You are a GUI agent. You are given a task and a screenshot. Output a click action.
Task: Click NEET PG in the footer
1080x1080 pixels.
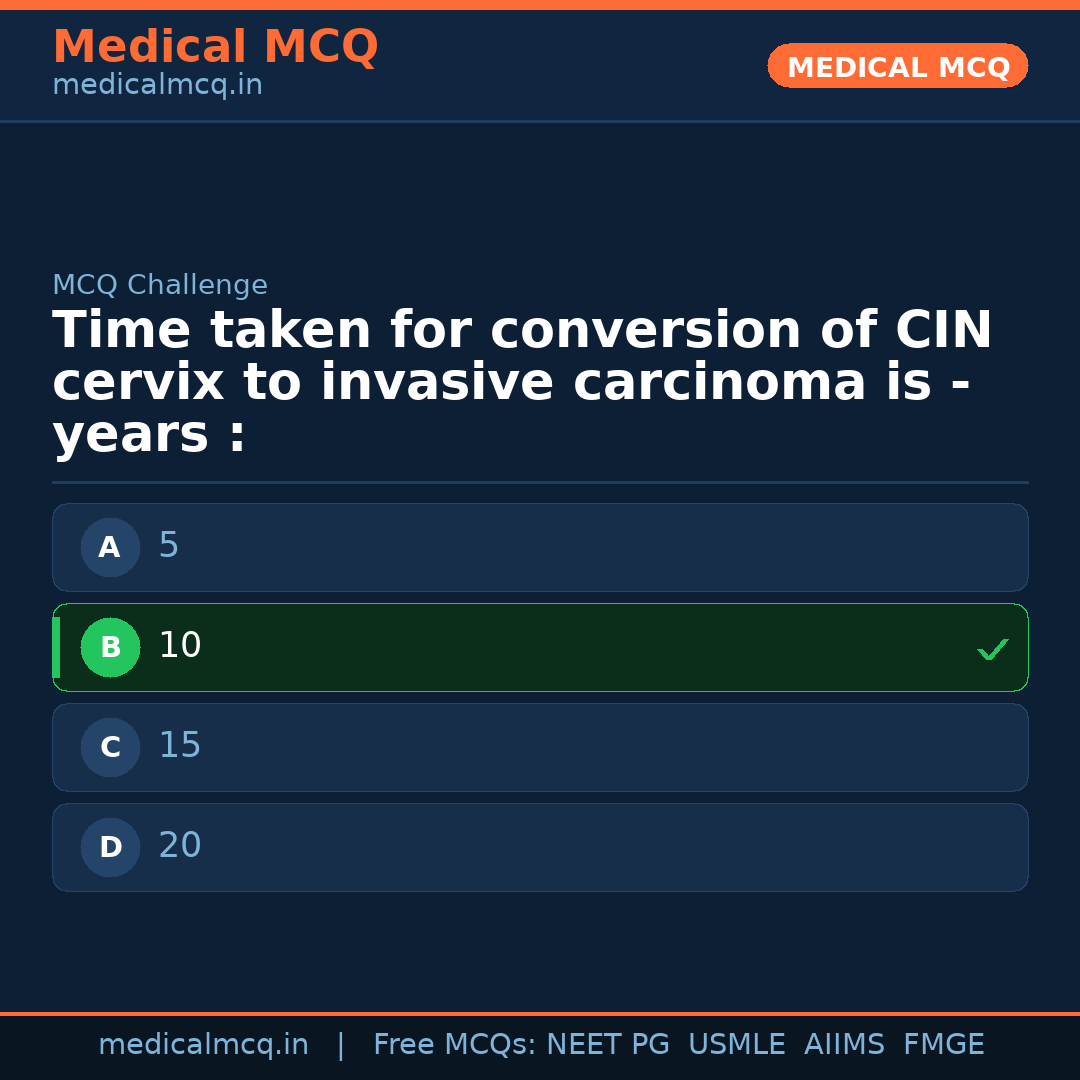click(x=608, y=1045)
